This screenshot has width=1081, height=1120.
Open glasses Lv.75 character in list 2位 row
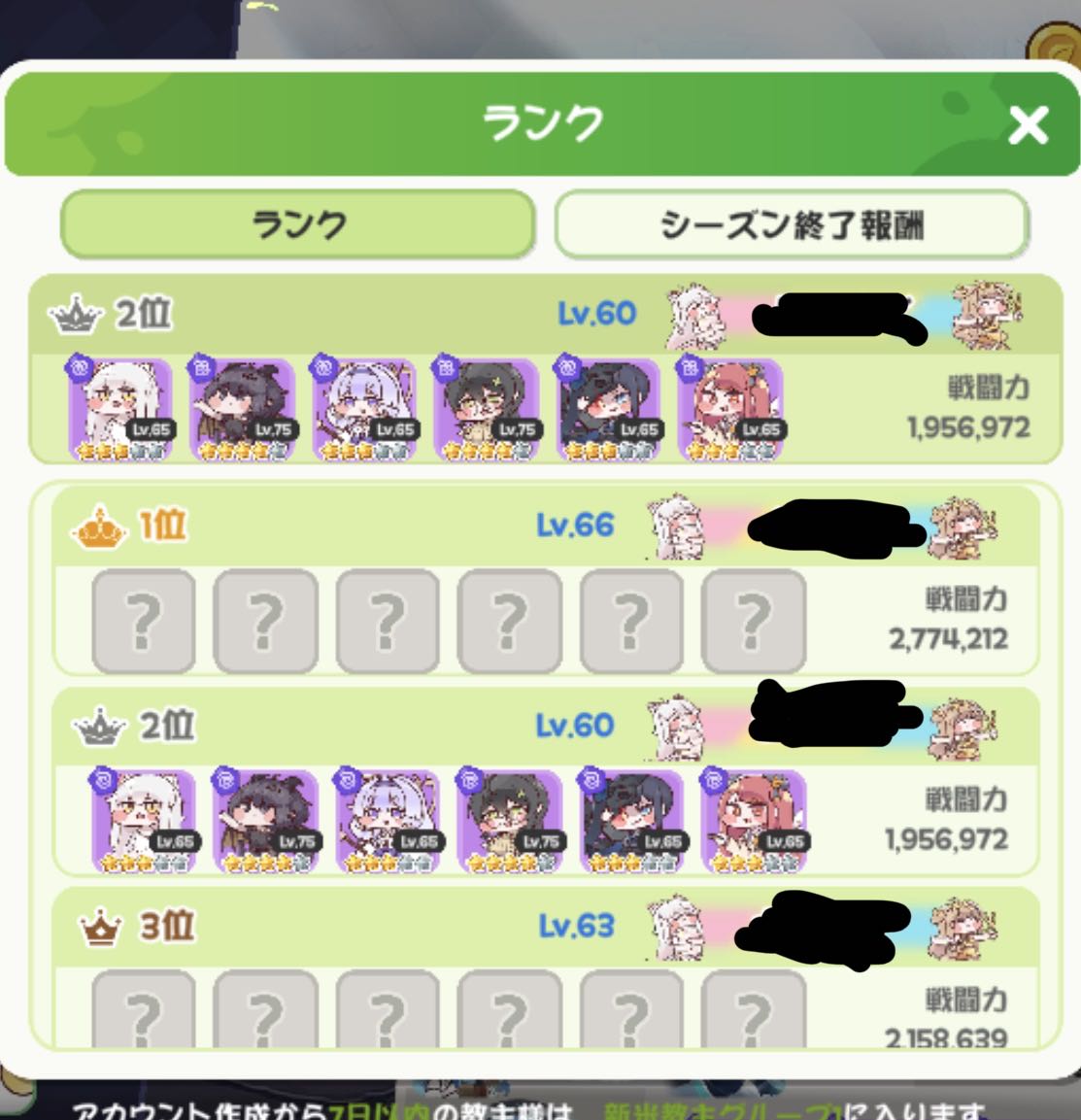click(510, 821)
